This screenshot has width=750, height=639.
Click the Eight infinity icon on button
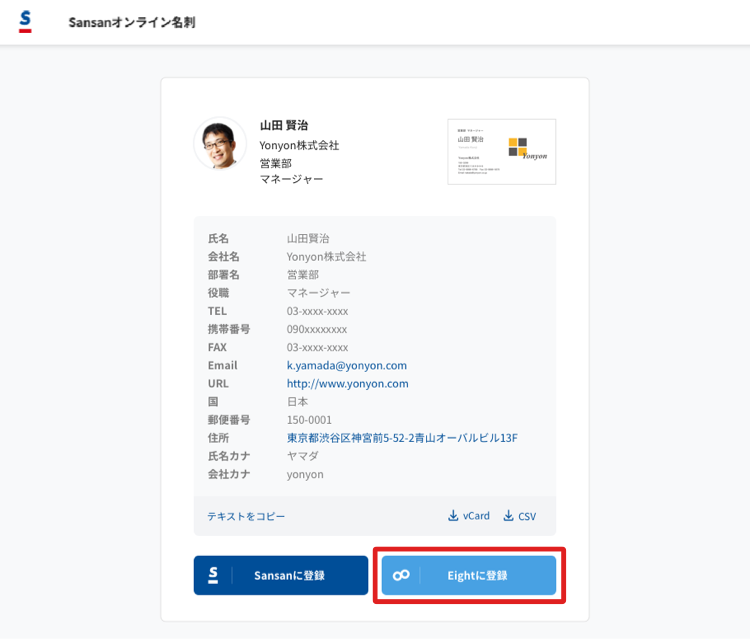point(401,575)
